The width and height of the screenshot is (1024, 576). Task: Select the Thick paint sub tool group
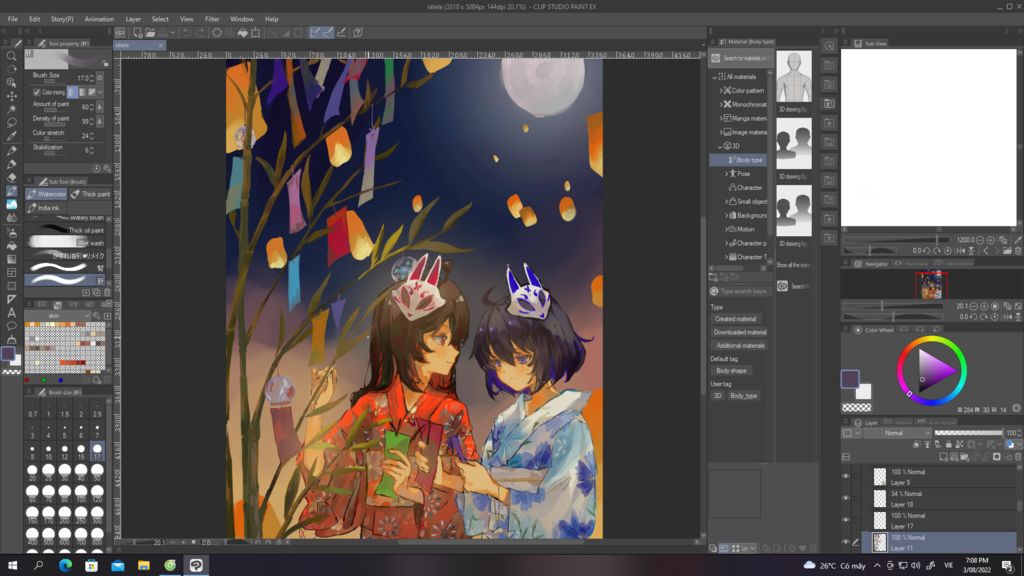point(91,194)
